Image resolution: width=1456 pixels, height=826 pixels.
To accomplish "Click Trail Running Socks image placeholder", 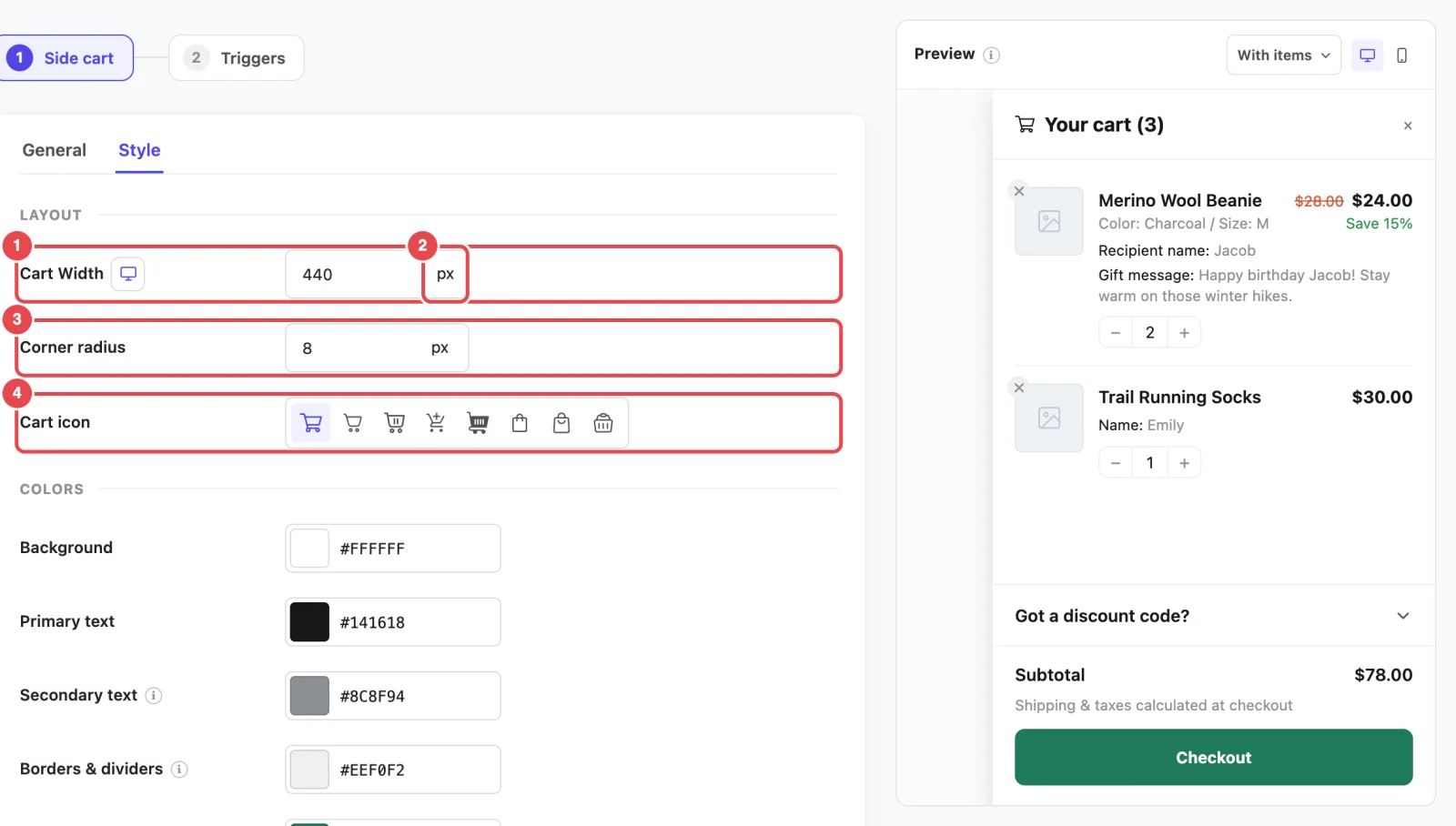I will coord(1049,418).
